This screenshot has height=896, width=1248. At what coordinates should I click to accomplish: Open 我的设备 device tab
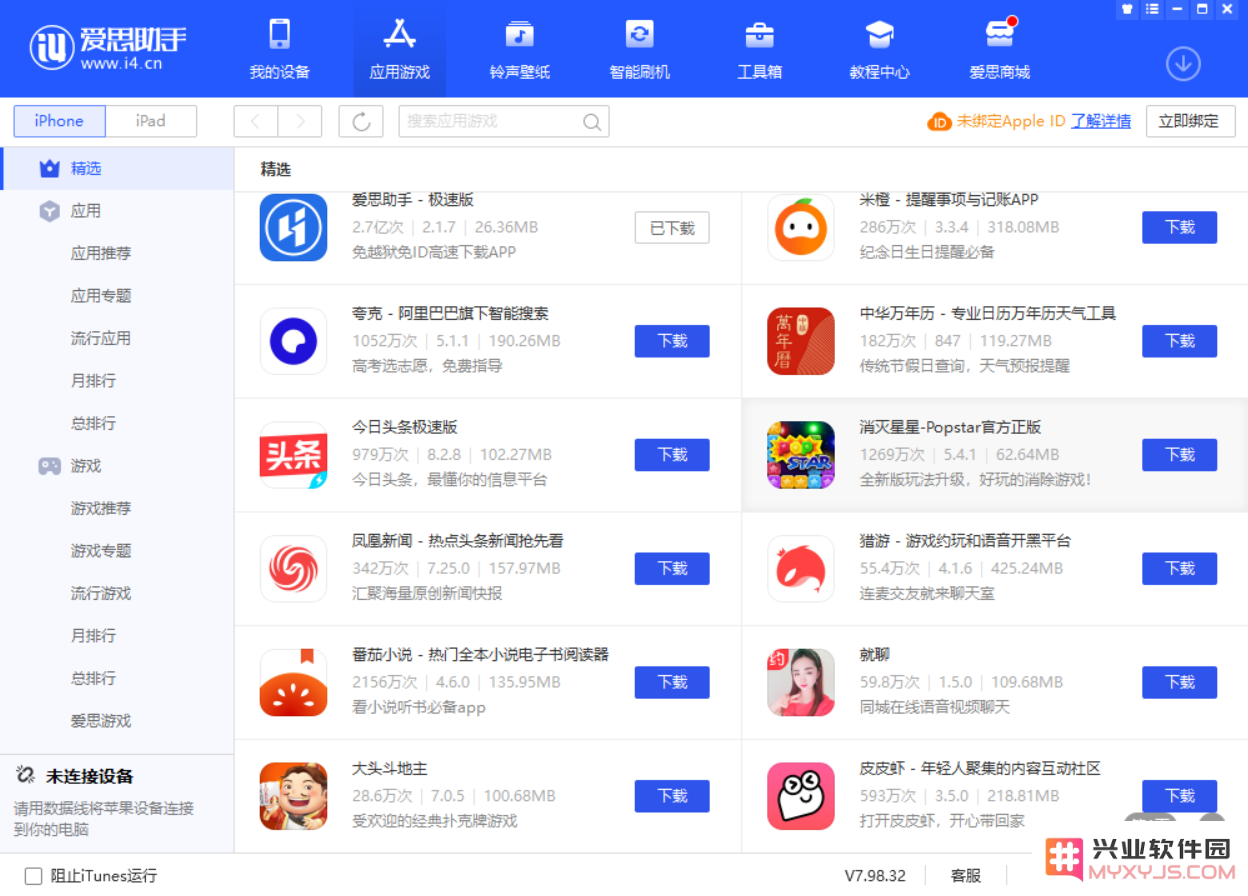(x=280, y=48)
